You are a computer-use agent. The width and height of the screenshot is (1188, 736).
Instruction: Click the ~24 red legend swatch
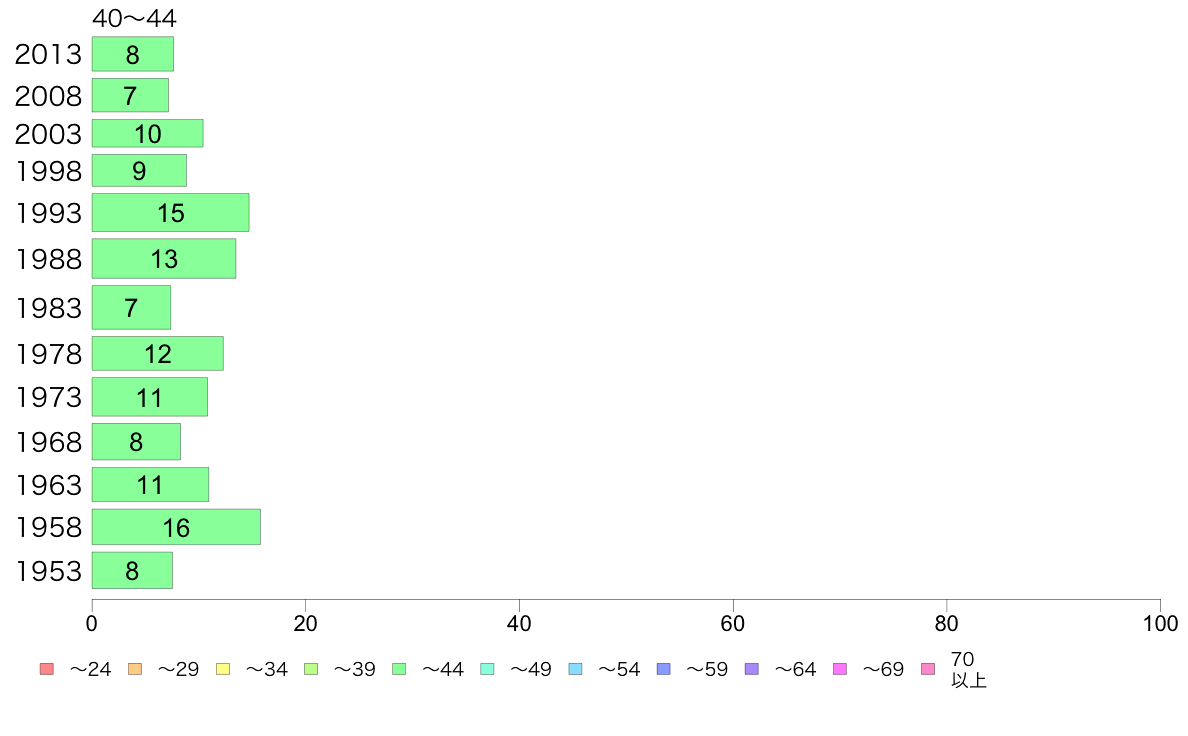[x=47, y=669]
